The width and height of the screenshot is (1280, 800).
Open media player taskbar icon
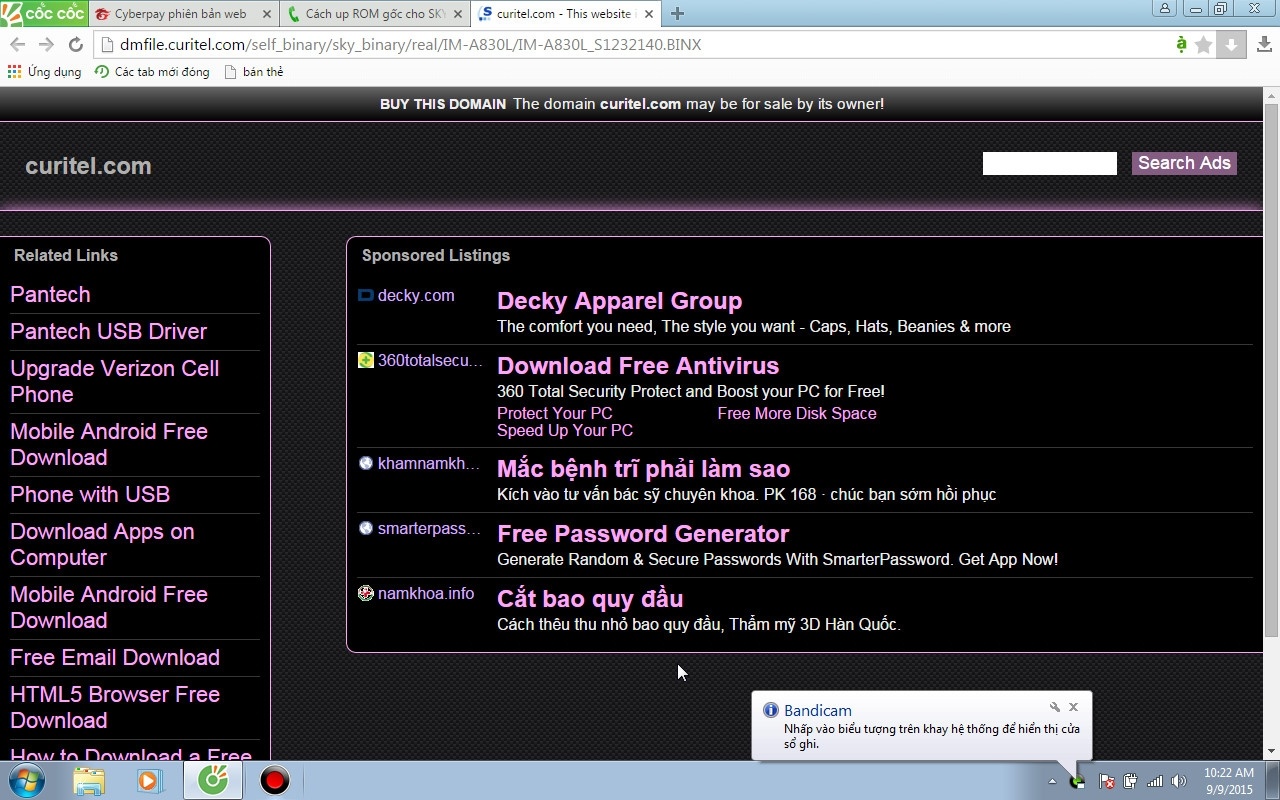[x=151, y=781]
